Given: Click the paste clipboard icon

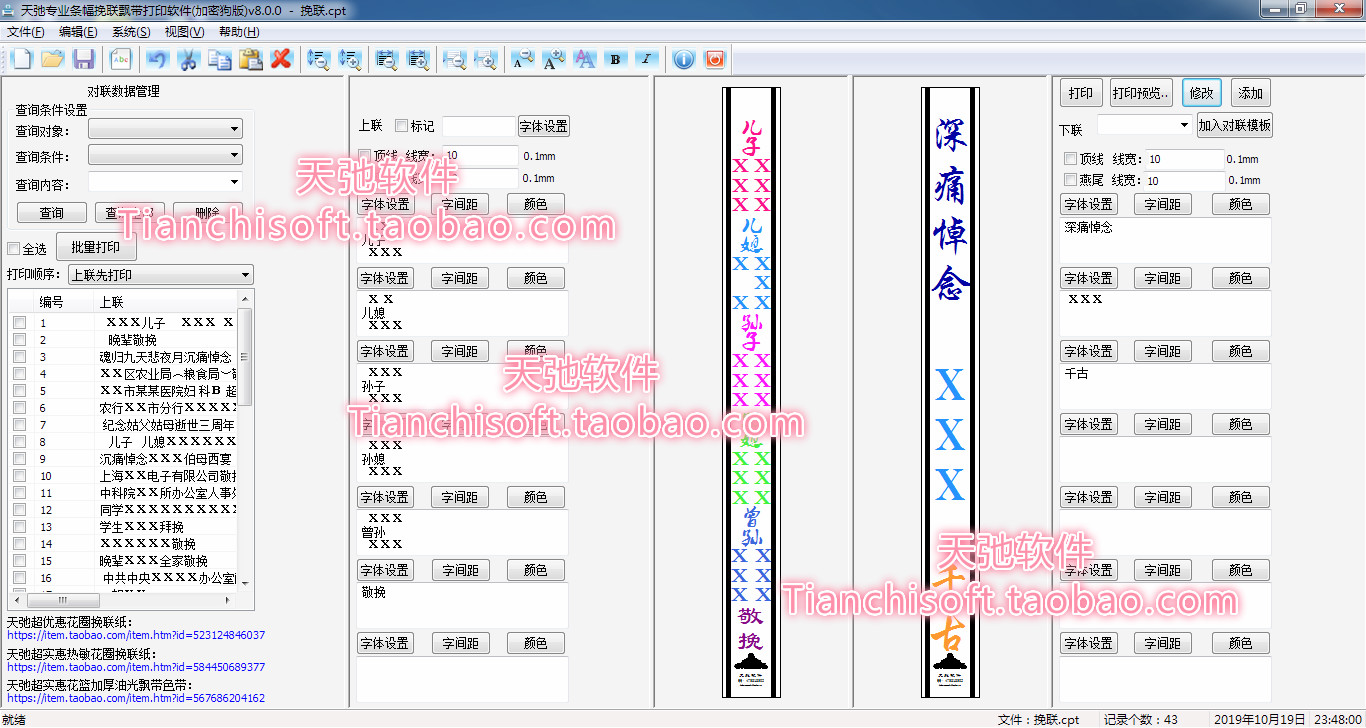Looking at the screenshot, I should tap(250, 59).
